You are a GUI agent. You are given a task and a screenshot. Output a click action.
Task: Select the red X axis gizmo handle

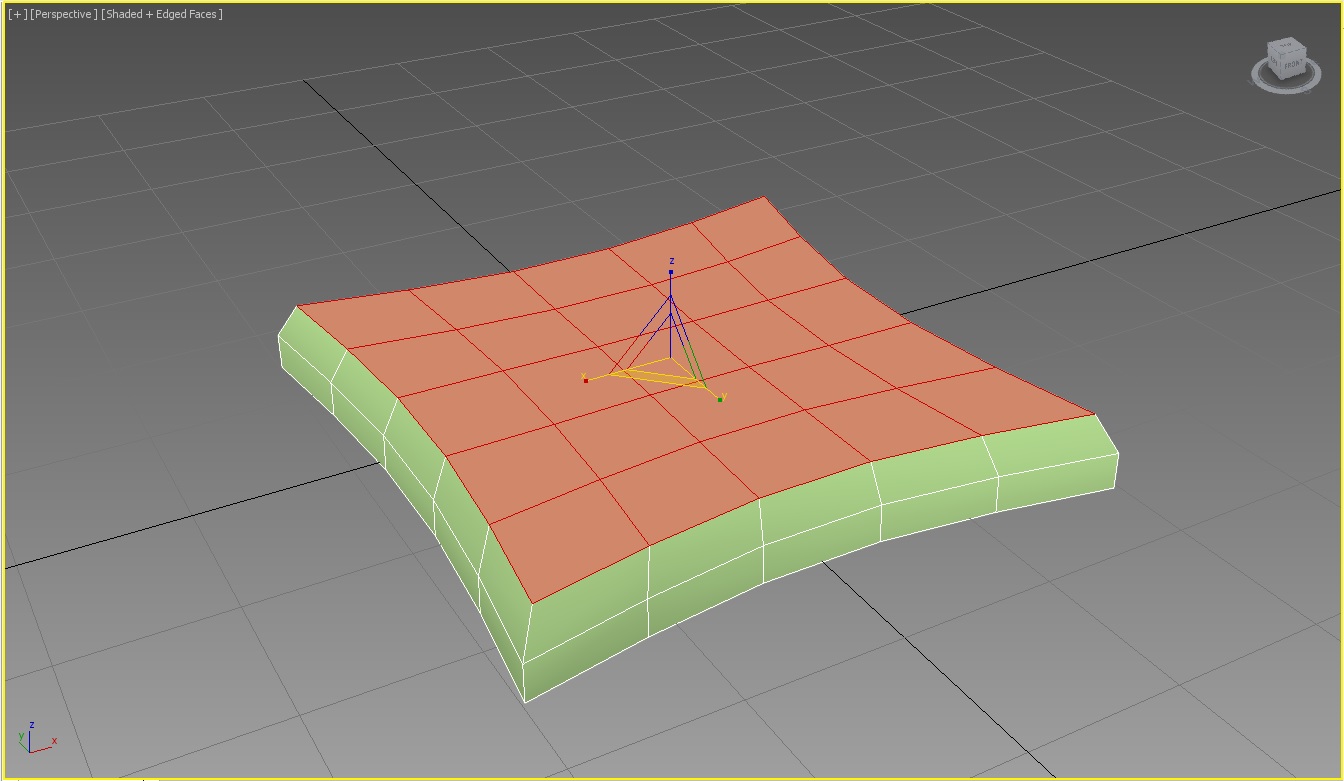[x=585, y=380]
